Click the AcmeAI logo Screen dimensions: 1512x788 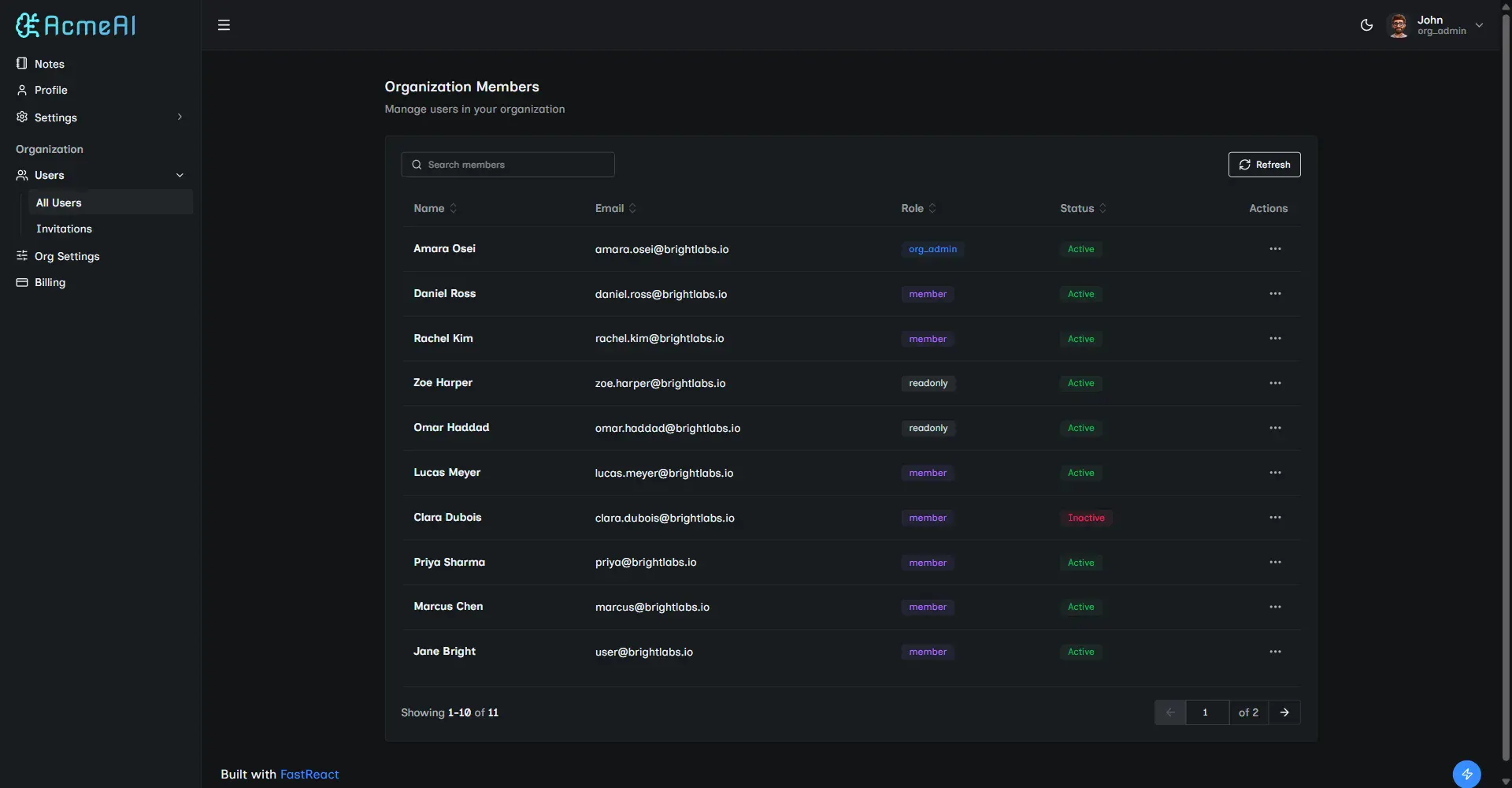click(x=76, y=25)
